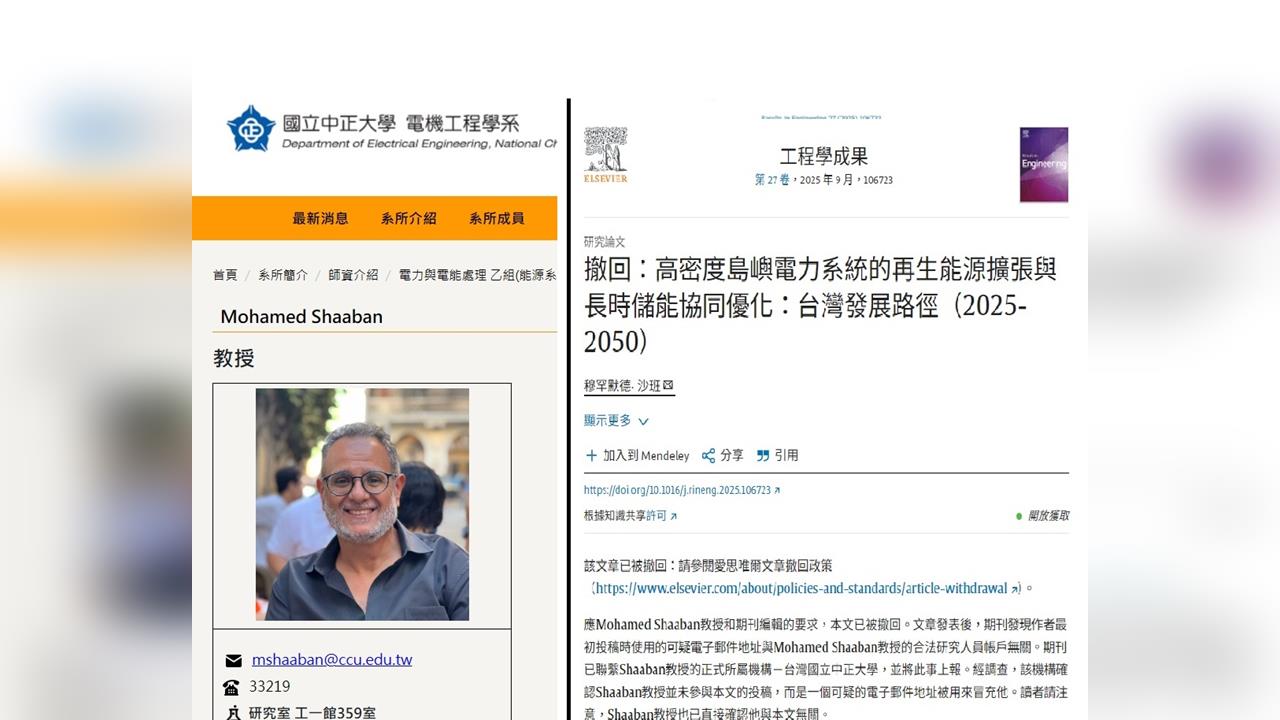Click the 師資介紹 breadcrumb link
This screenshot has height=720, width=1280.
(353, 275)
